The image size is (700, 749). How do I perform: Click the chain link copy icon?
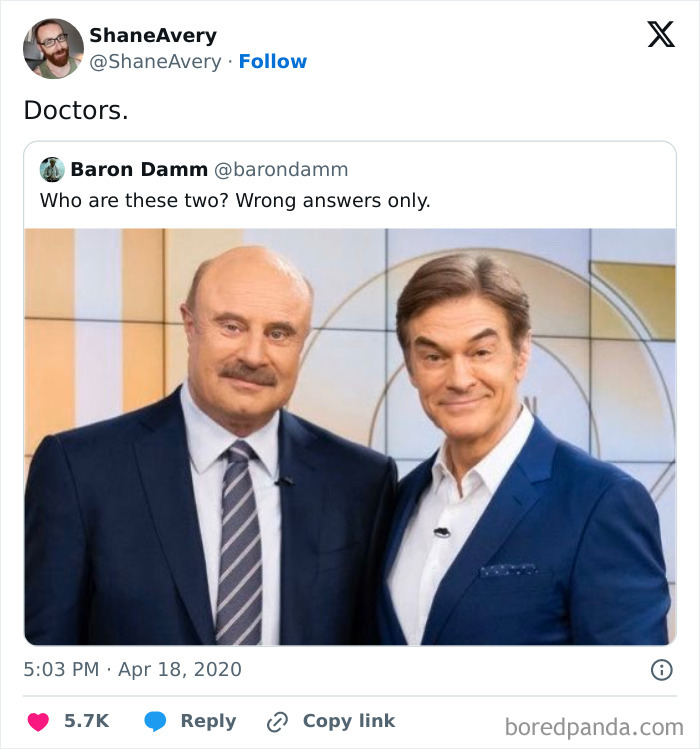tap(277, 721)
